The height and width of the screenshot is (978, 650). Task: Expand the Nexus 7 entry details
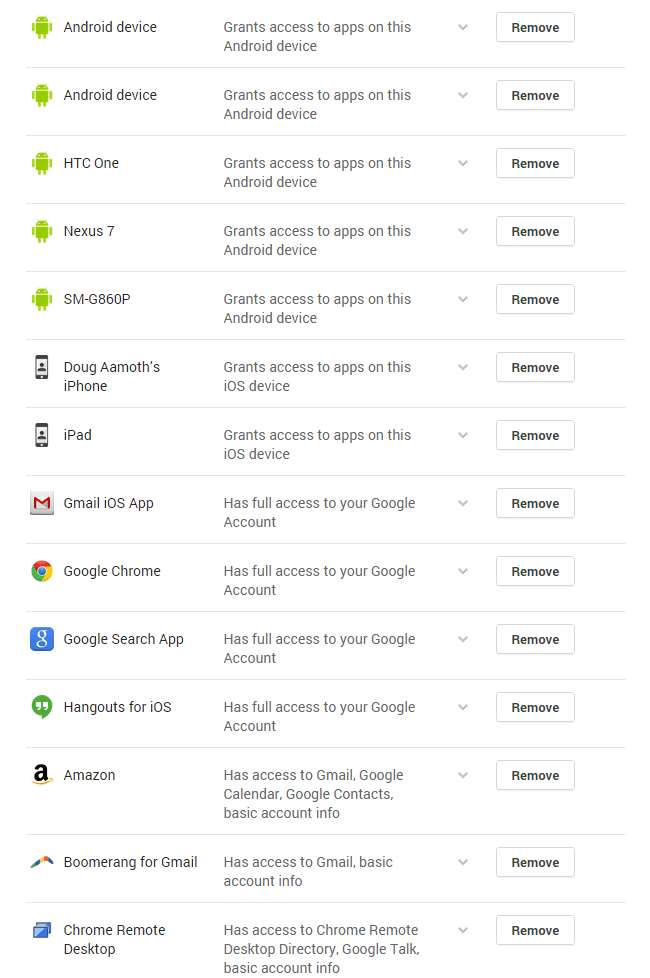point(463,231)
